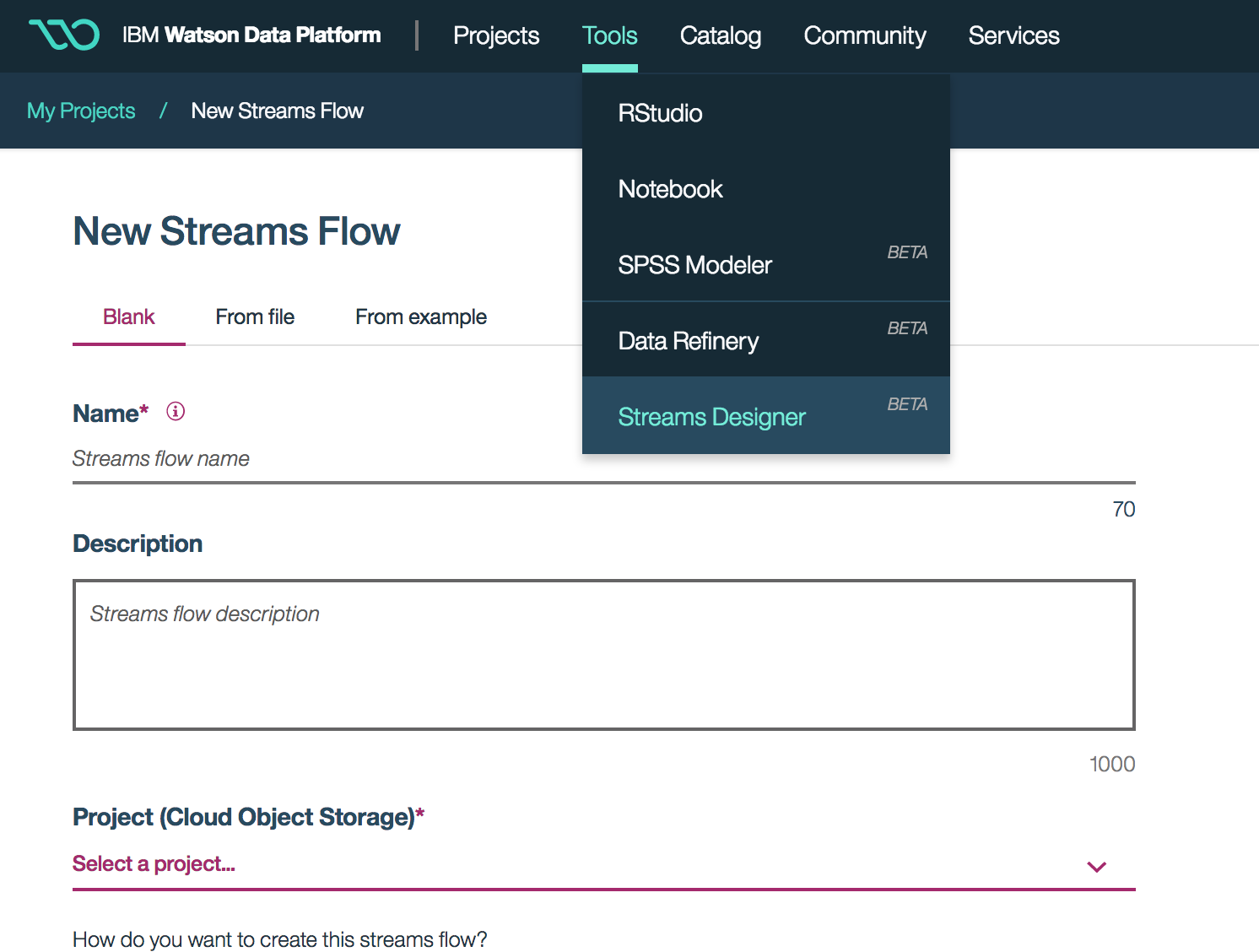This screenshot has height=952, width=1259.
Task: Select the Blank tab
Action: tap(128, 316)
